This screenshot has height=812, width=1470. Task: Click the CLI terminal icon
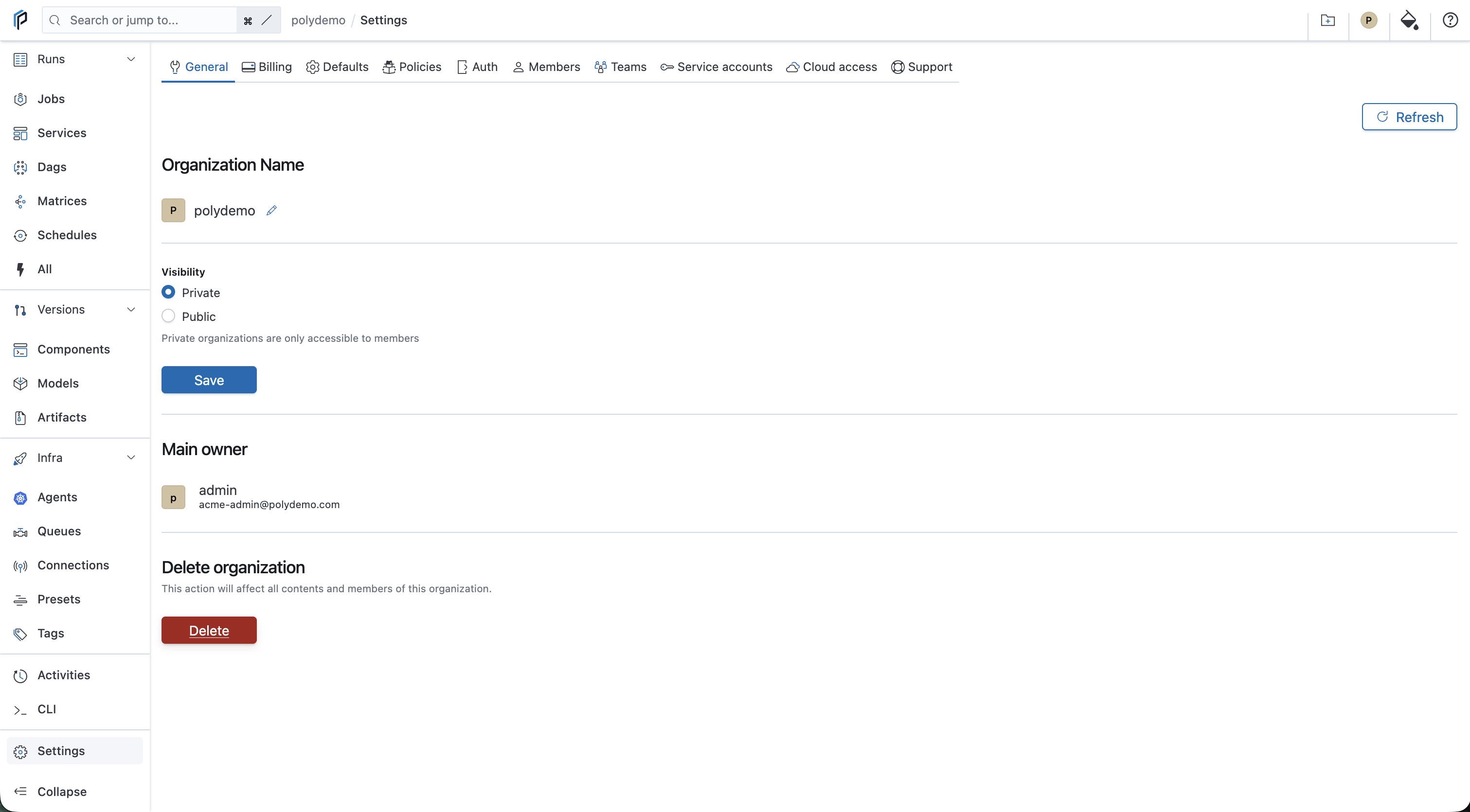coord(20,710)
